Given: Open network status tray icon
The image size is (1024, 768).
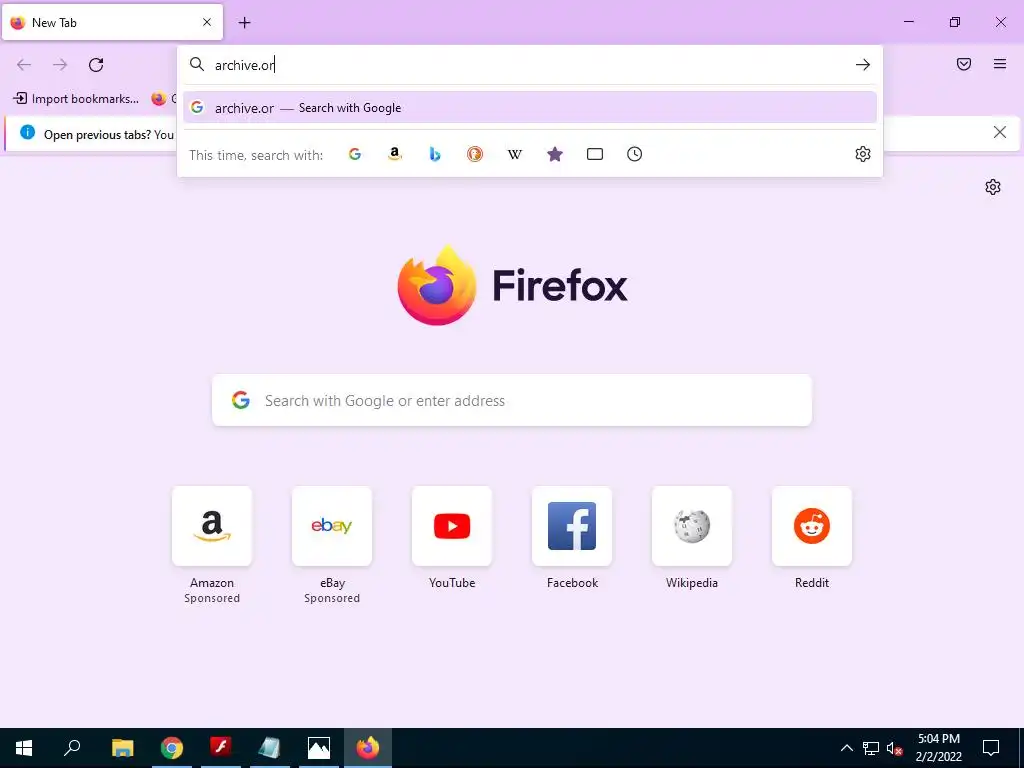Looking at the screenshot, I should pyautogui.click(x=871, y=748).
